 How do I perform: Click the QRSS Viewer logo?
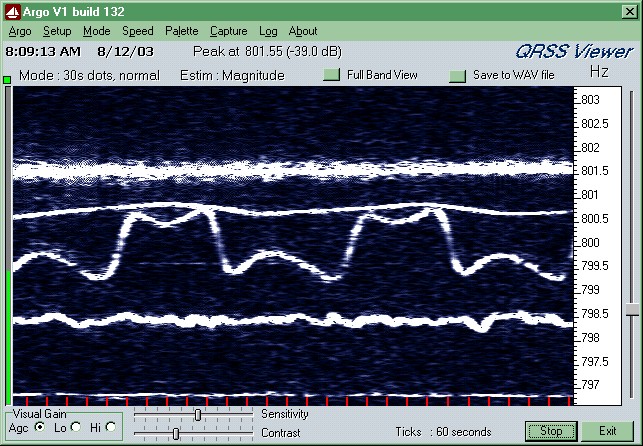click(x=574, y=52)
